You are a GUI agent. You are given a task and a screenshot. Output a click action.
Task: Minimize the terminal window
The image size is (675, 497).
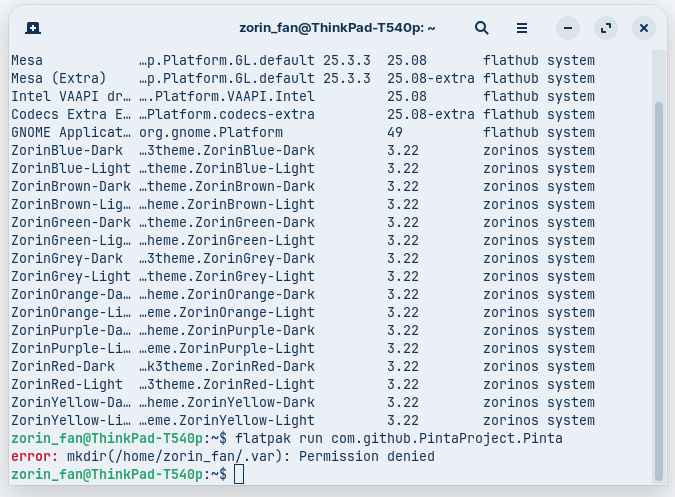568,28
